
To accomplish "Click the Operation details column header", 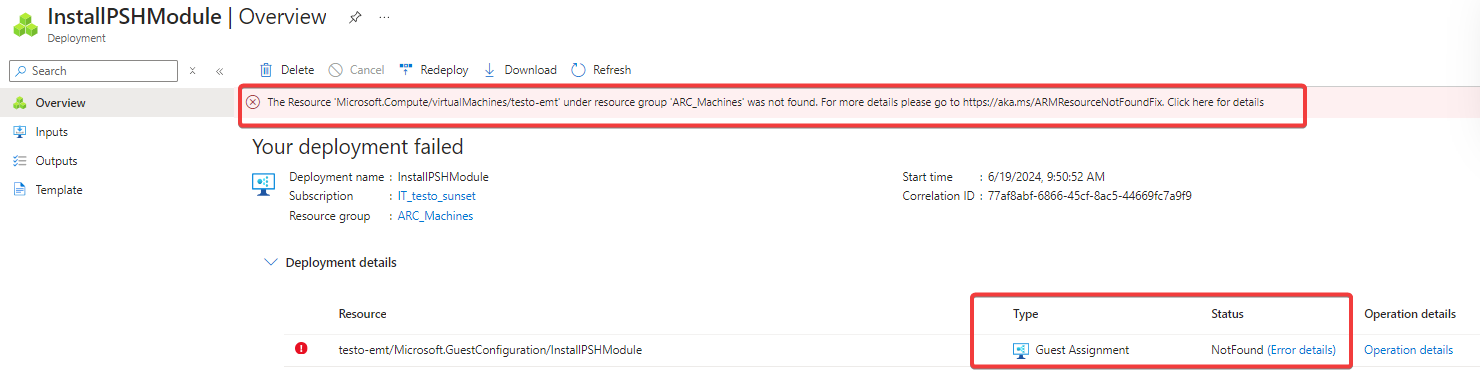I will tap(1410, 314).
